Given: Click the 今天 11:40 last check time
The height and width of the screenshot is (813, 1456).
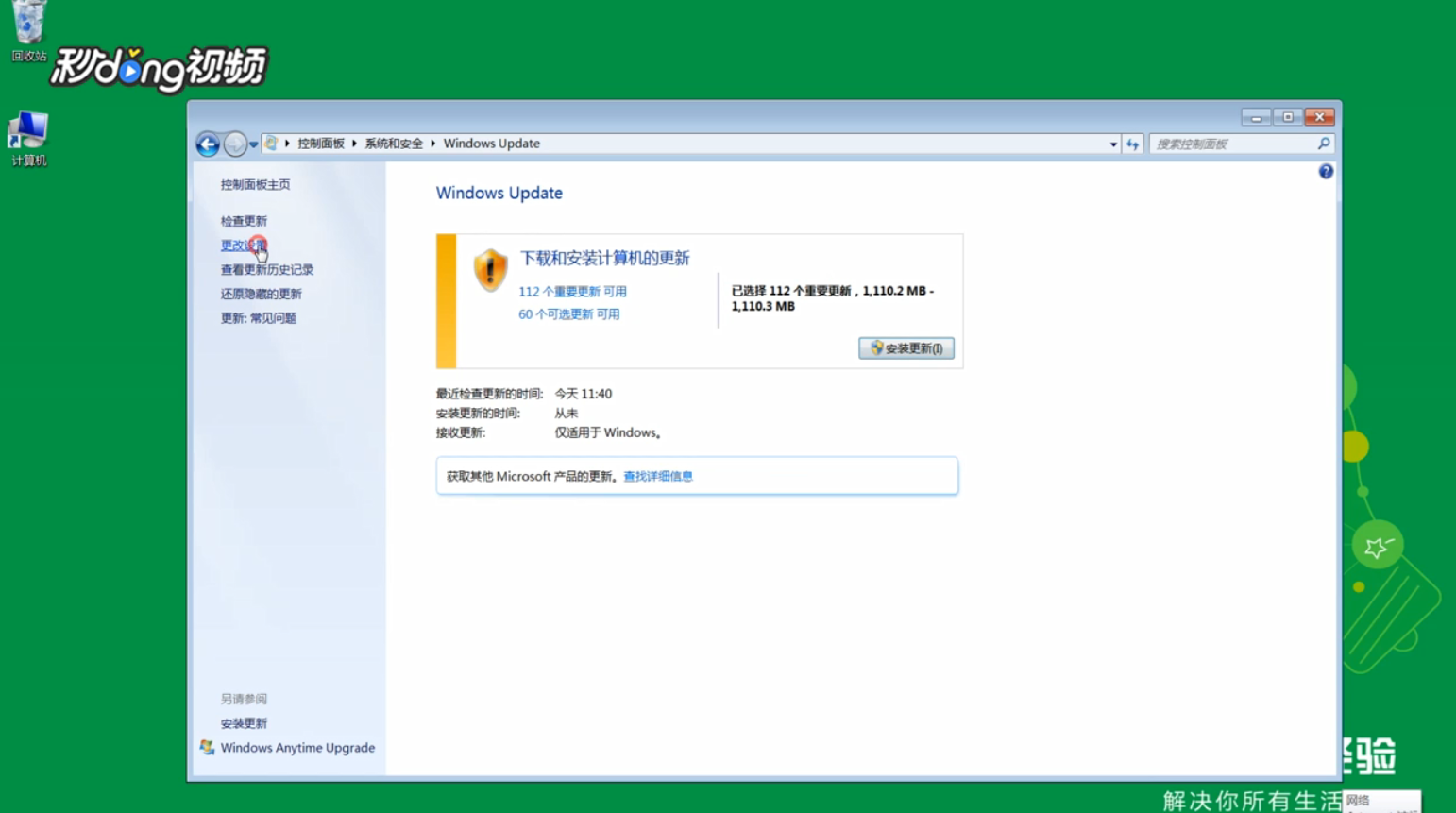Looking at the screenshot, I should (x=583, y=394).
